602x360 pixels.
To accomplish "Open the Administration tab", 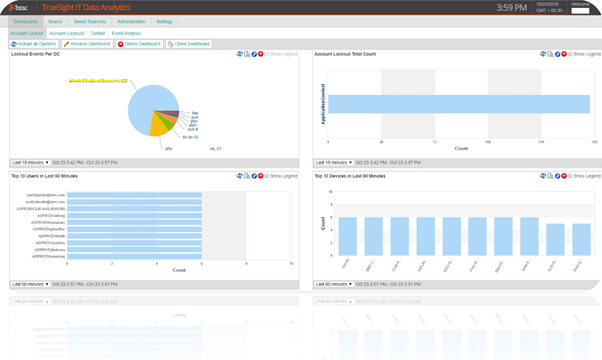I will (x=131, y=21).
